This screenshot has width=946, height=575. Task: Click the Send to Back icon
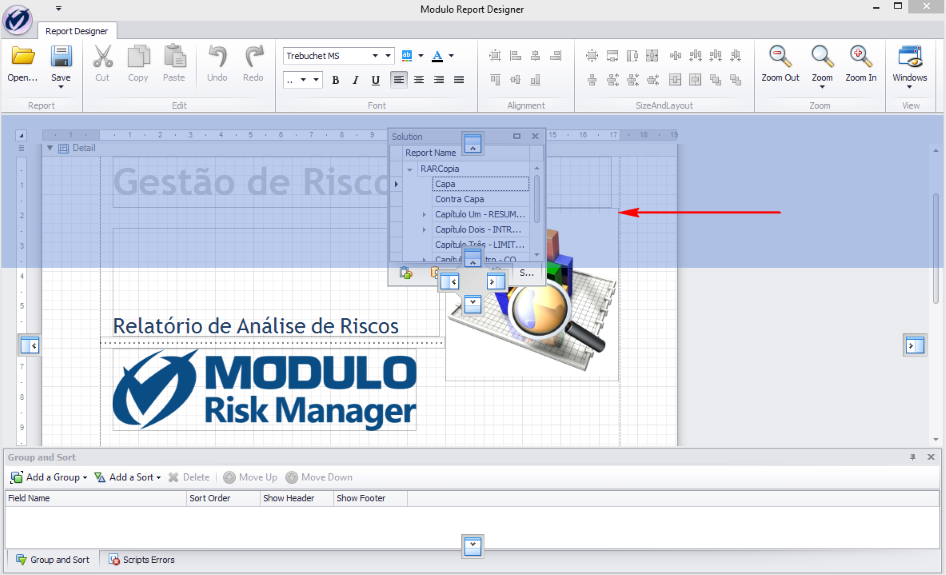735,79
